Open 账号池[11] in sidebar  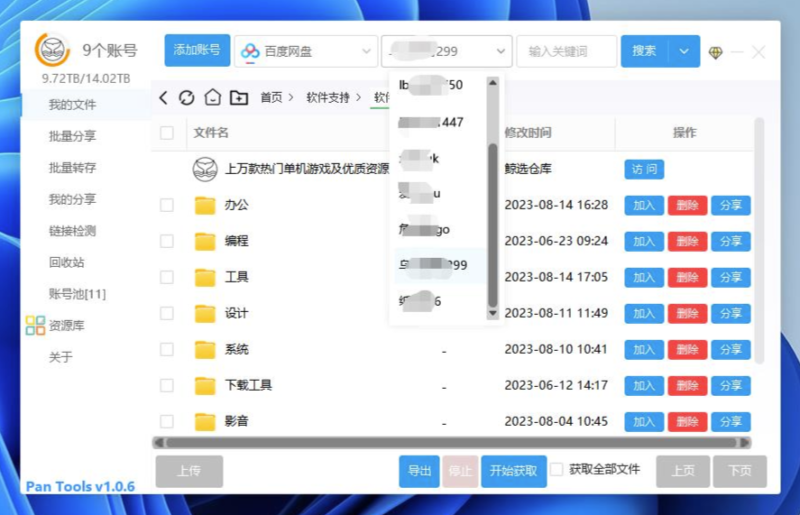point(78,294)
